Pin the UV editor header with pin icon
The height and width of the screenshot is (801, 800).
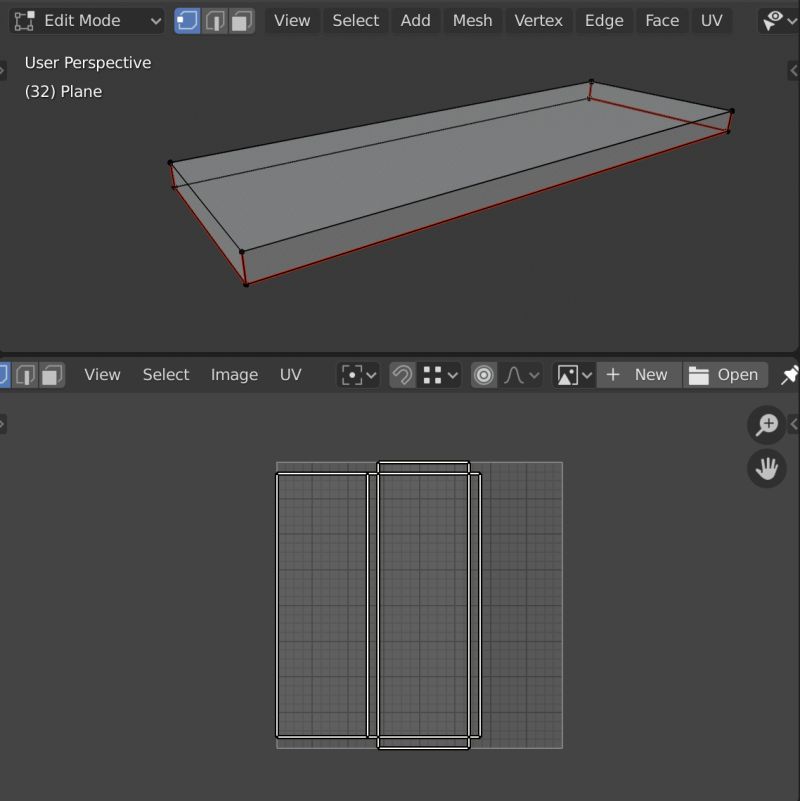(789, 374)
